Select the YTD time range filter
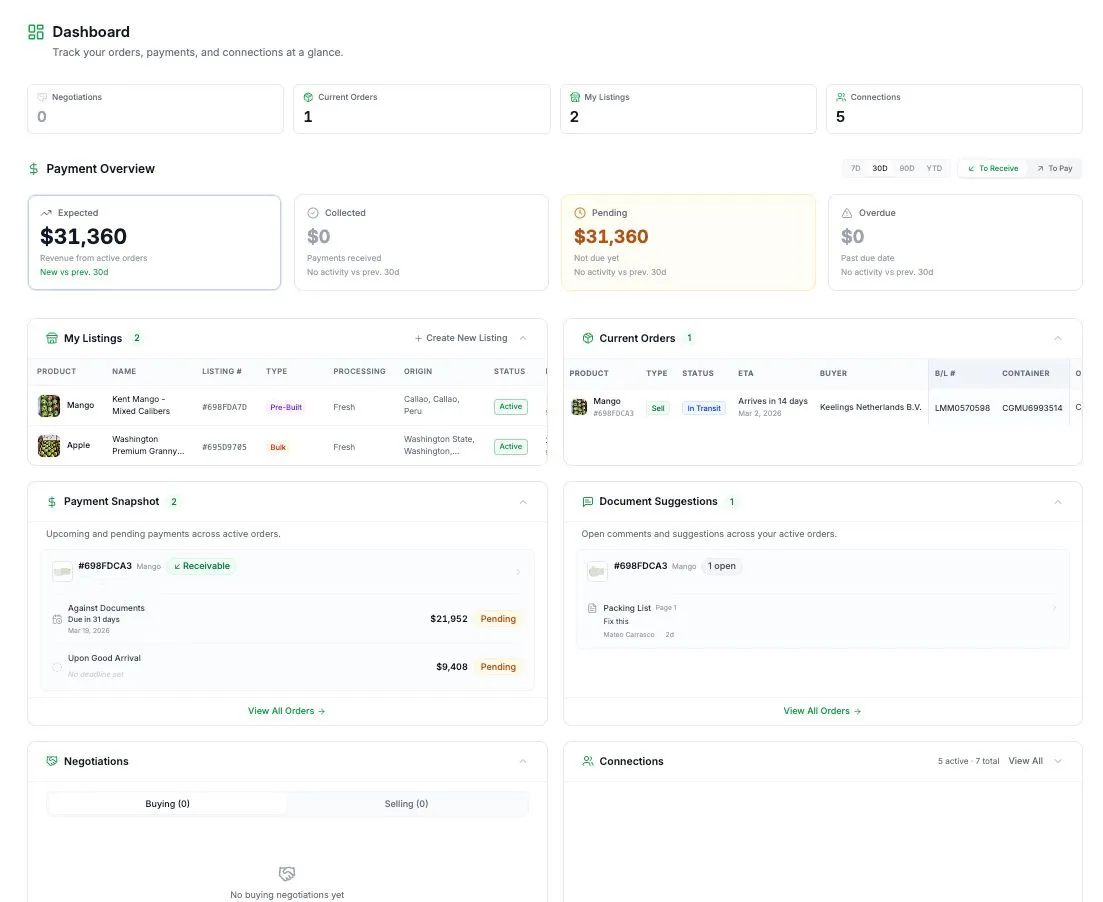This screenshot has width=1103, height=902. pos(934,168)
